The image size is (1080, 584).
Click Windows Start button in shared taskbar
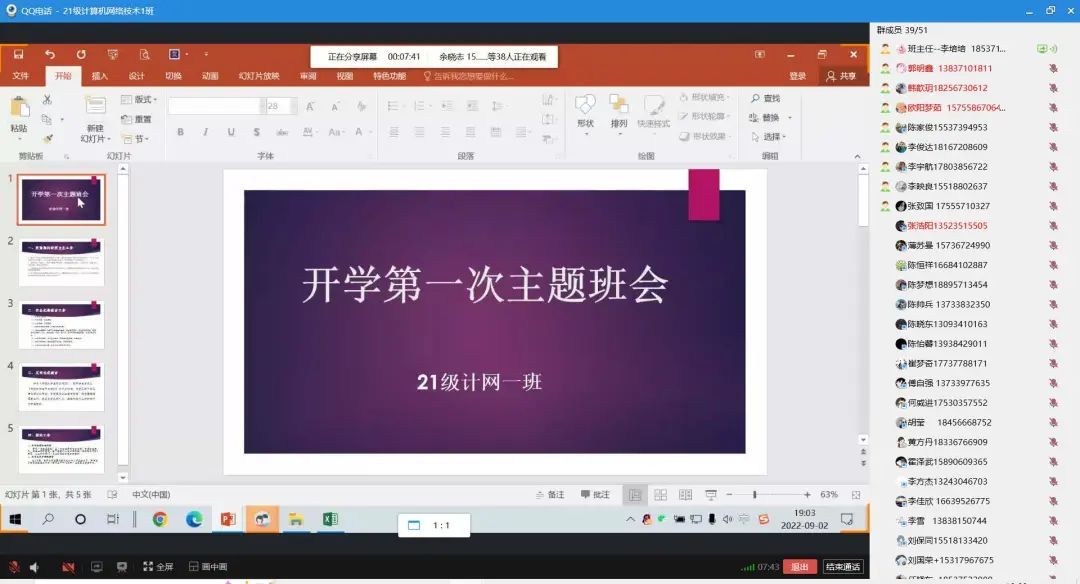pos(15,519)
